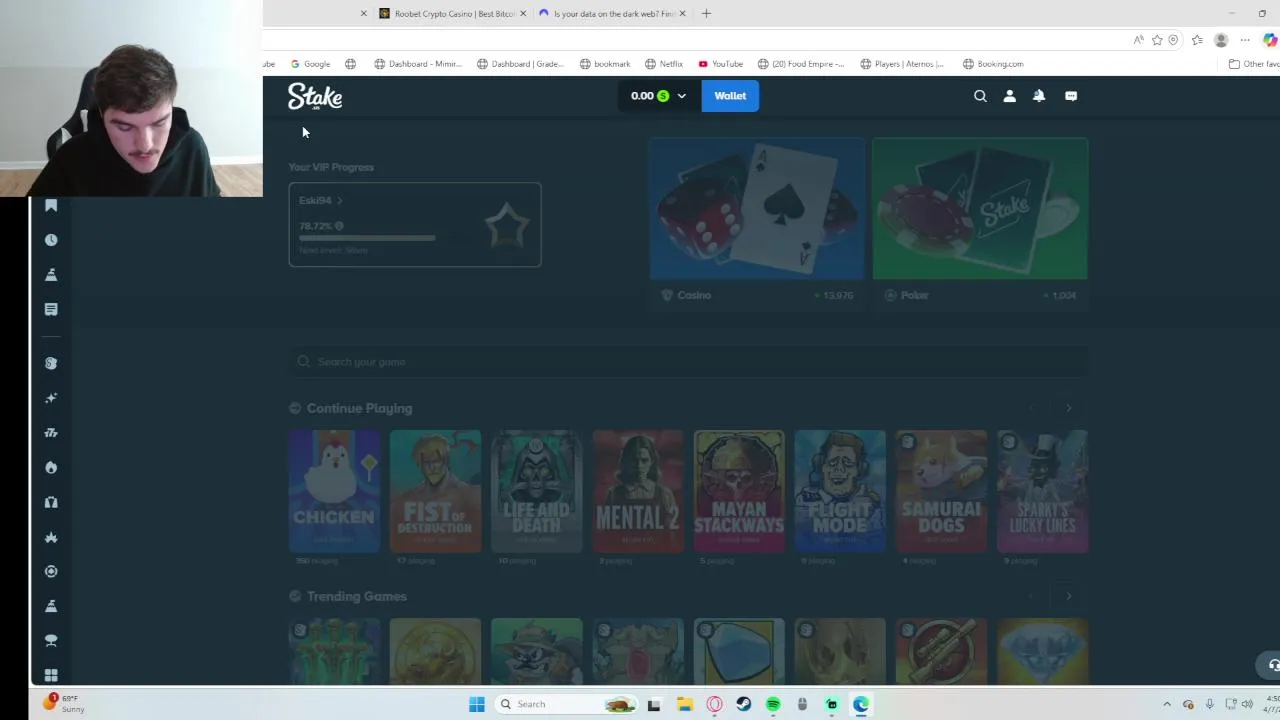Open the leaf-shaped sidebar icon
The height and width of the screenshot is (720, 1280).
51,537
